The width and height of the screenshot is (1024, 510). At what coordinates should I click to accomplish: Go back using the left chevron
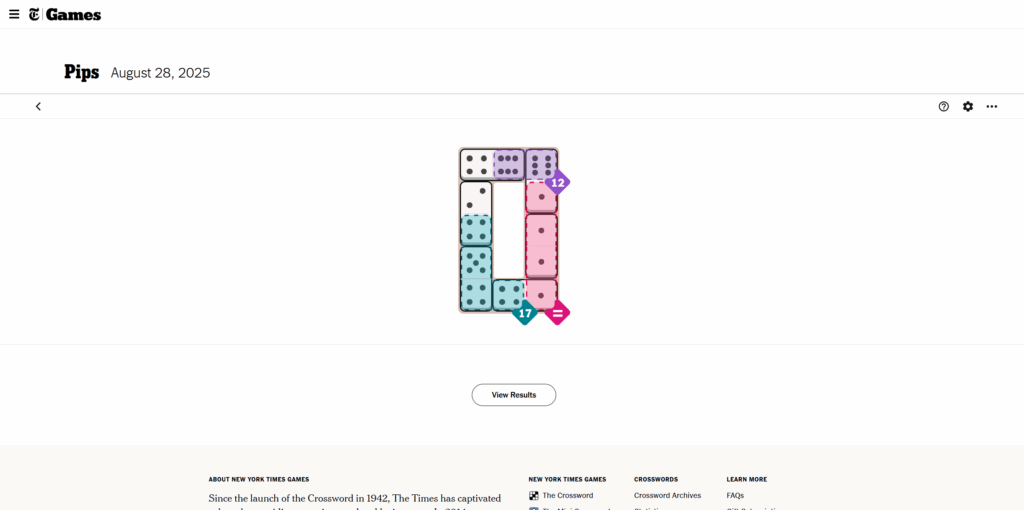[38, 106]
